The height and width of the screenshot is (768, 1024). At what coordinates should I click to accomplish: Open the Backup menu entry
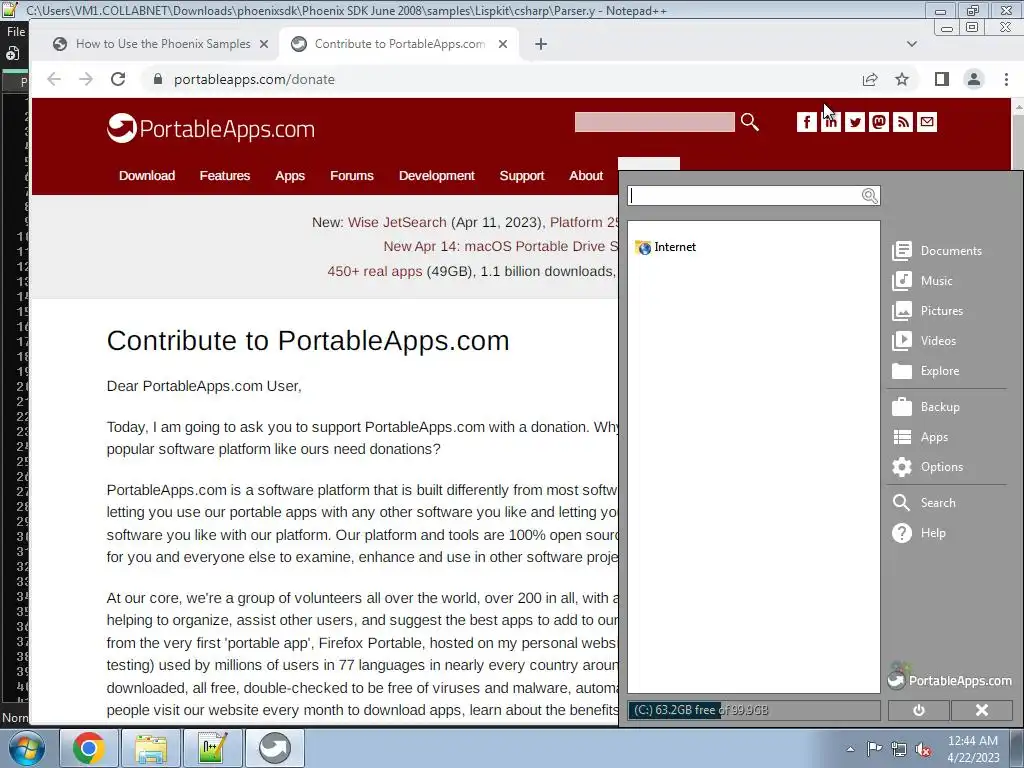coord(926,407)
